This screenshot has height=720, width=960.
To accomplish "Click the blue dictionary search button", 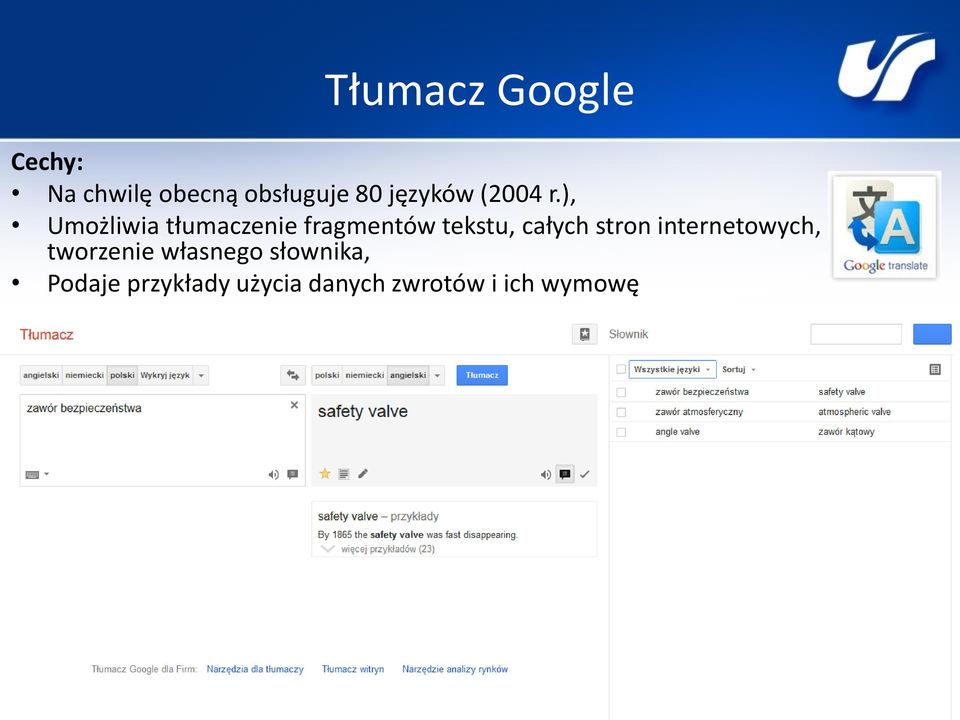I will click(x=932, y=334).
